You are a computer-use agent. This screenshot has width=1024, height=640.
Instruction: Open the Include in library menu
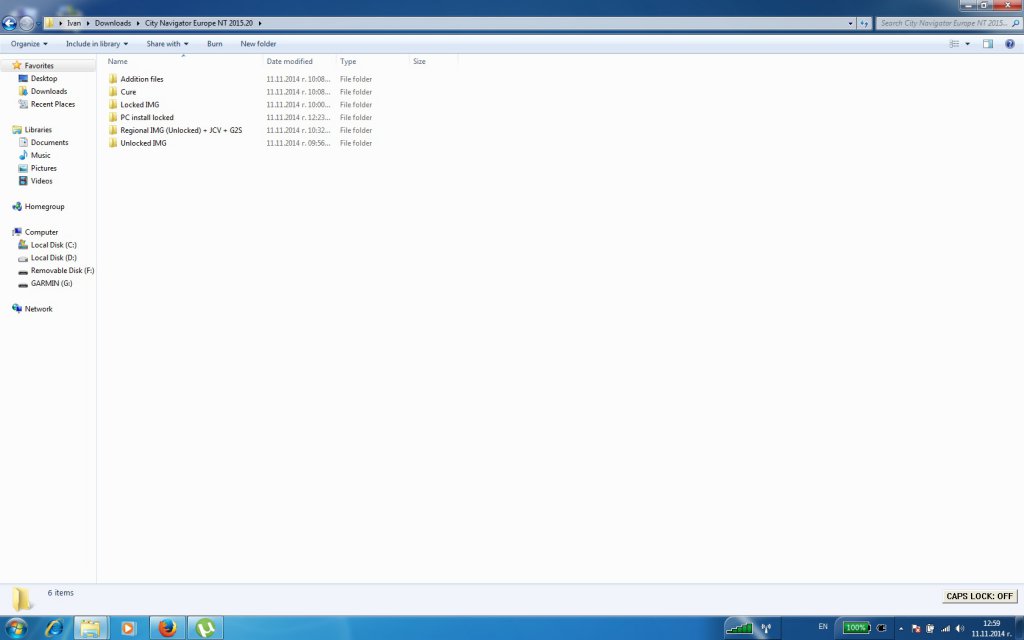pos(97,44)
